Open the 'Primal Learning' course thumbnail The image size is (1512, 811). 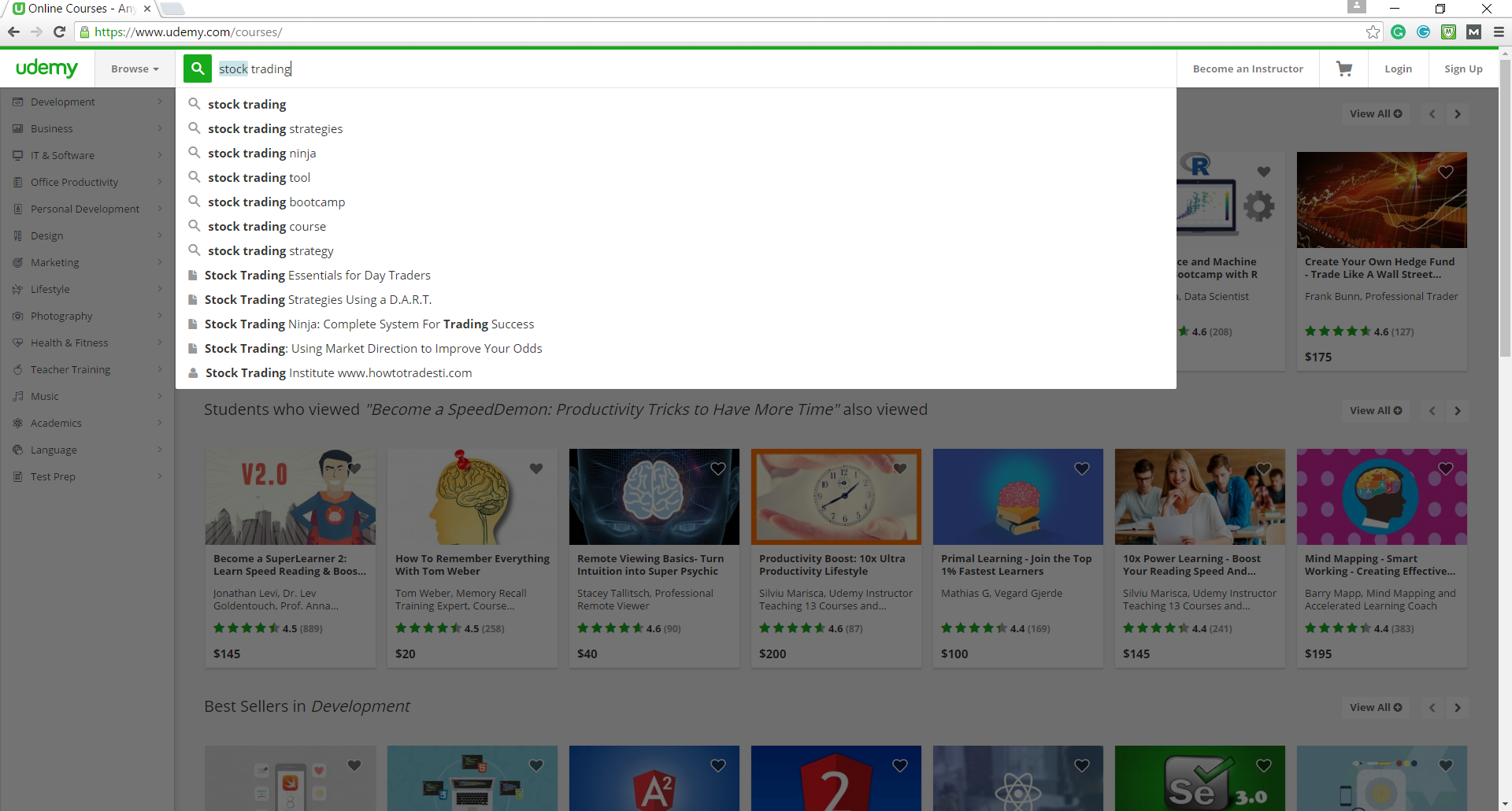click(1017, 497)
